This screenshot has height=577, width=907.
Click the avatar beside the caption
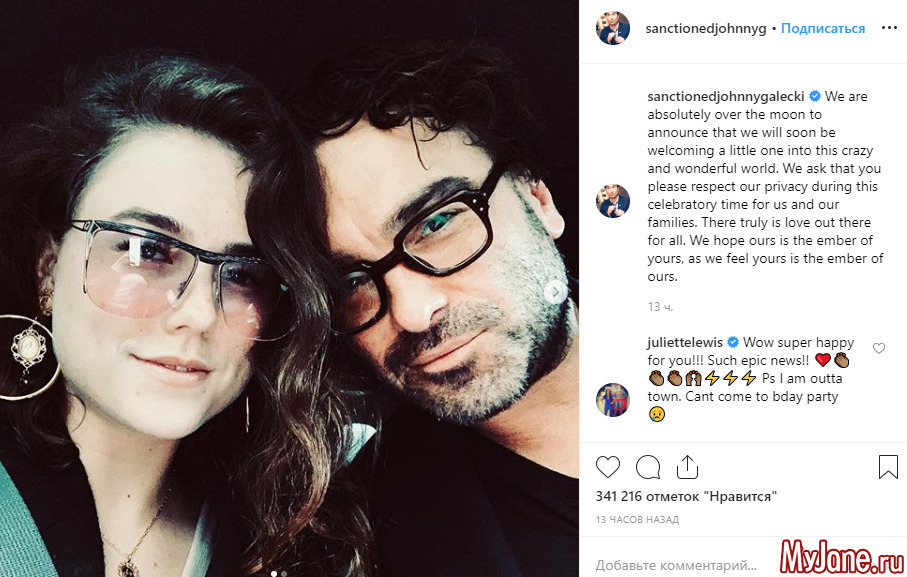coord(613,200)
